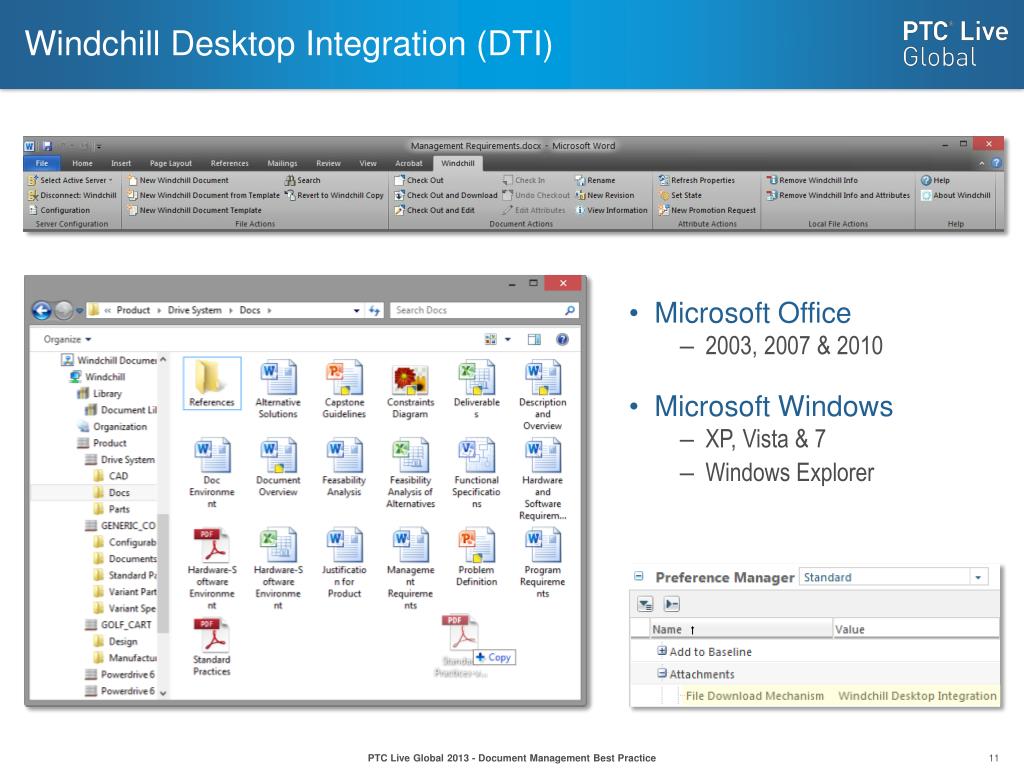Switch to the Acrobat ribbon tab
Viewport: 1024px width, 768px height.
409,163
